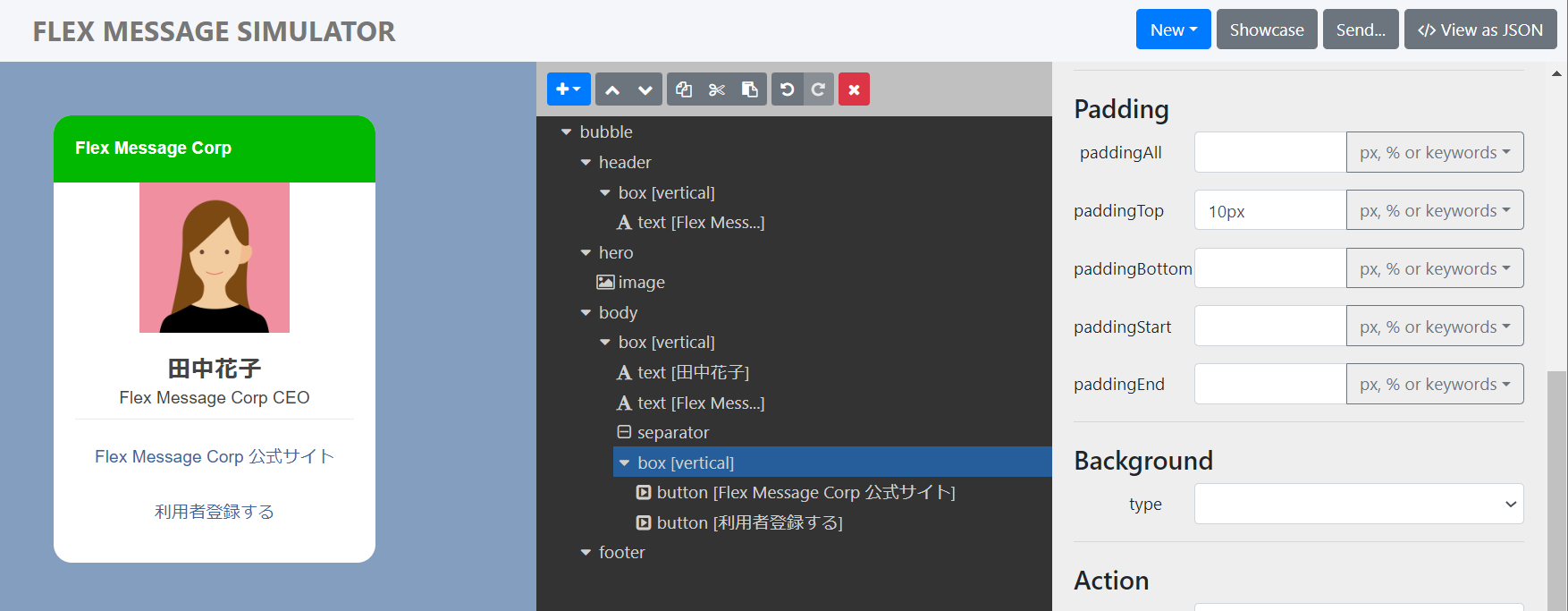Select the image node in tree
1568x611 pixels.
click(x=640, y=283)
